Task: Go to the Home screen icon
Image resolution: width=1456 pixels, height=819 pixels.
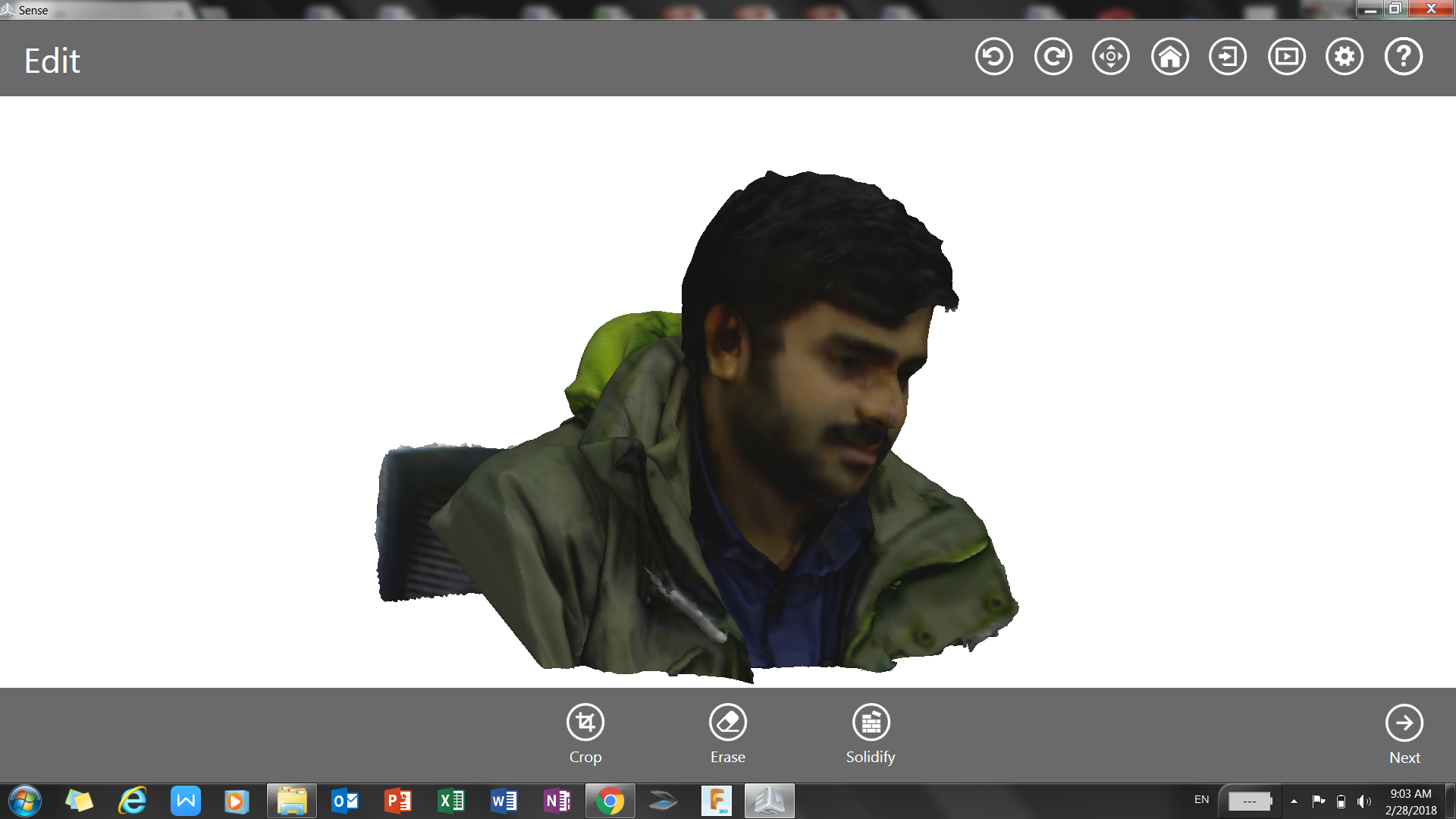Action: 1169,57
